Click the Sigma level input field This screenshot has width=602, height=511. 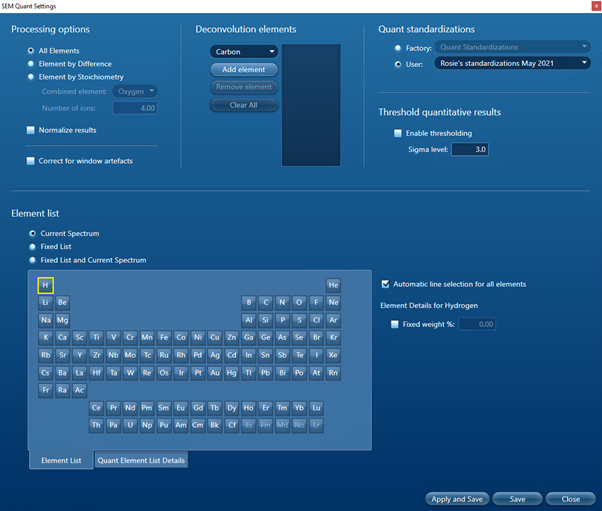(x=469, y=150)
